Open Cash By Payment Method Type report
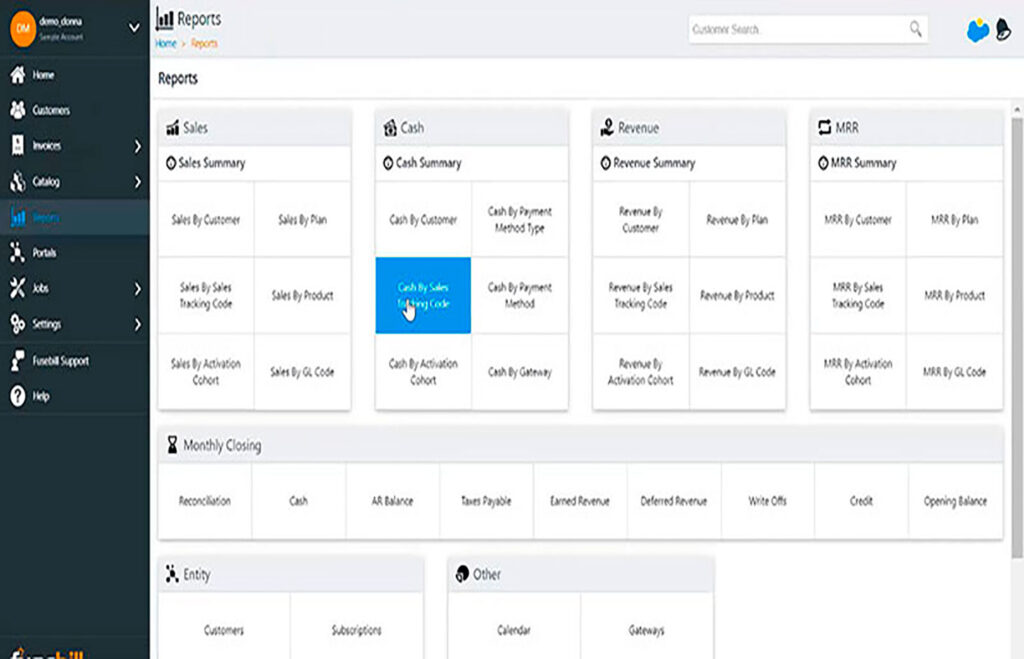 [x=520, y=219]
